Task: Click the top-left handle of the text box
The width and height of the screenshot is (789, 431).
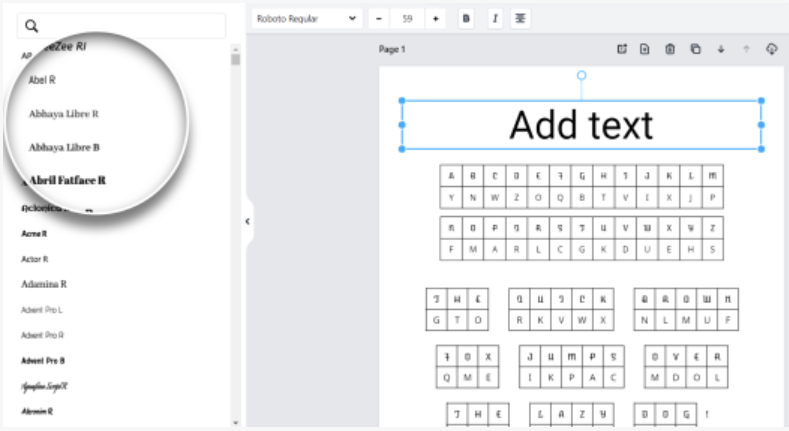Action: tap(402, 101)
